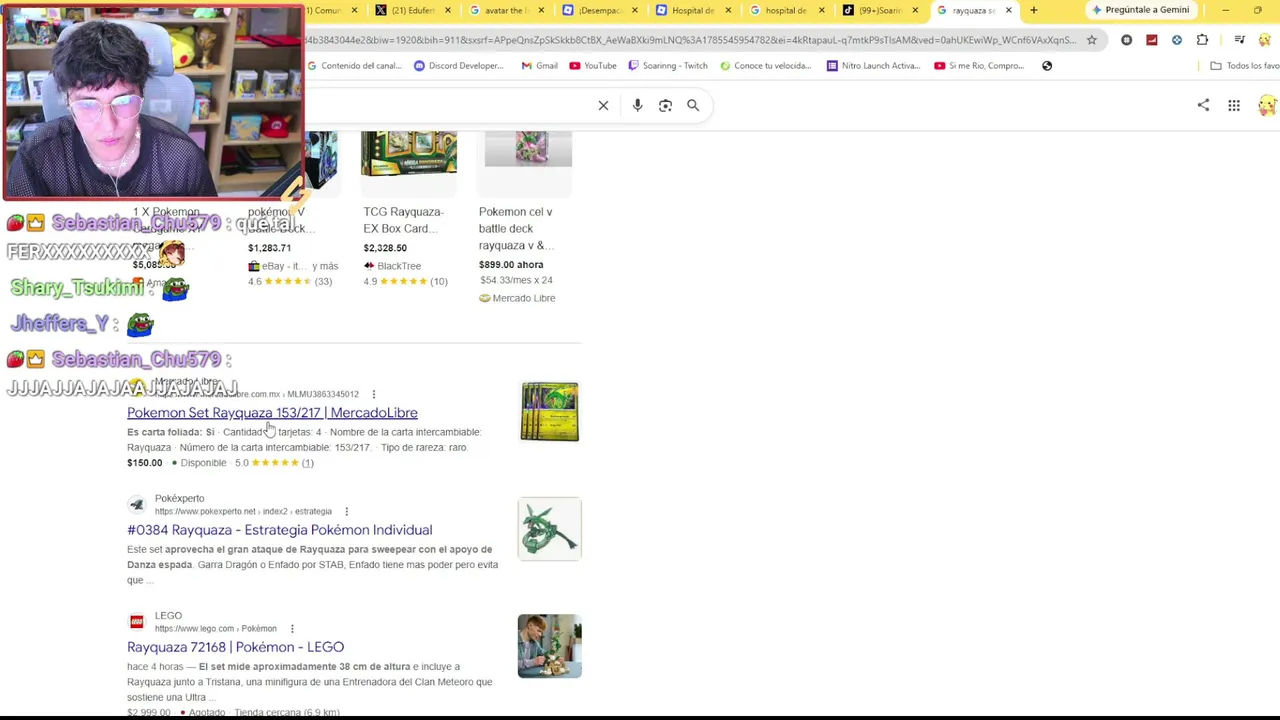Click the red extension icon in the toolbar

1152,40
